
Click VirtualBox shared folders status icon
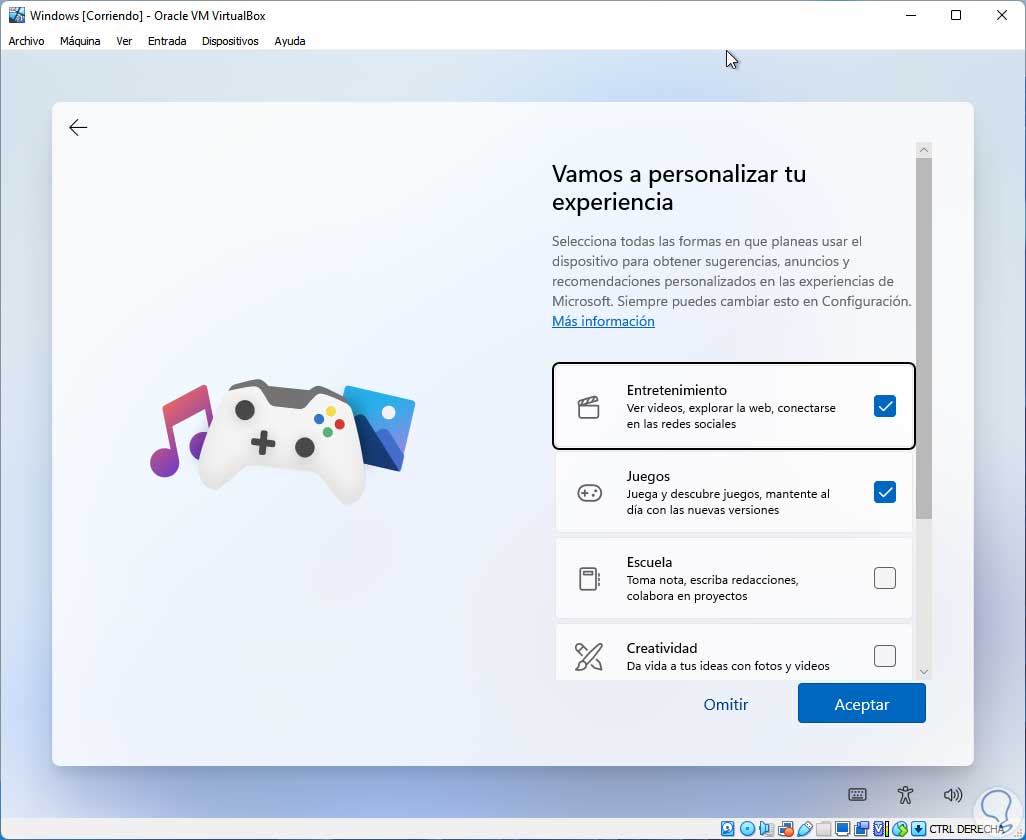[x=824, y=829]
